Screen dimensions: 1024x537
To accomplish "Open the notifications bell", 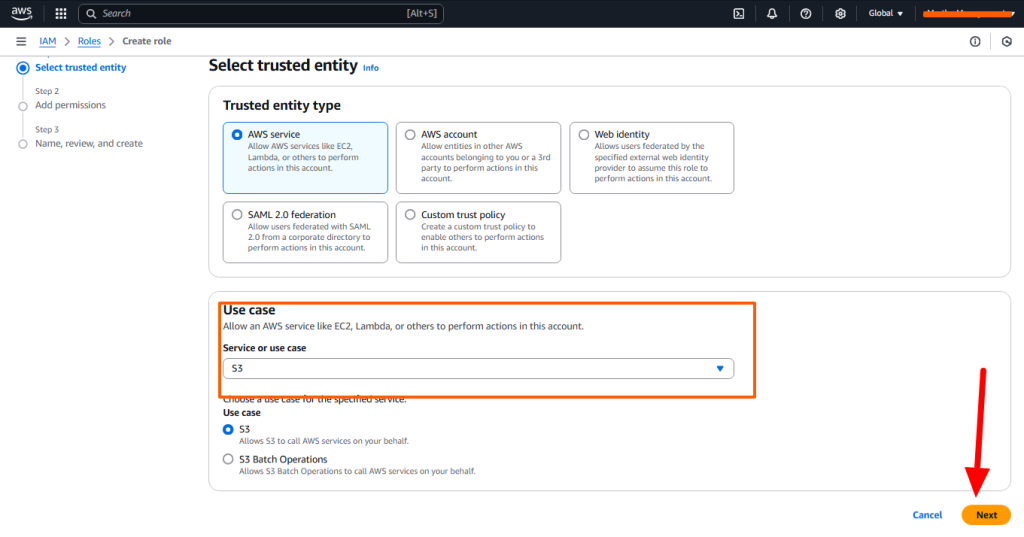I will pyautogui.click(x=772, y=13).
